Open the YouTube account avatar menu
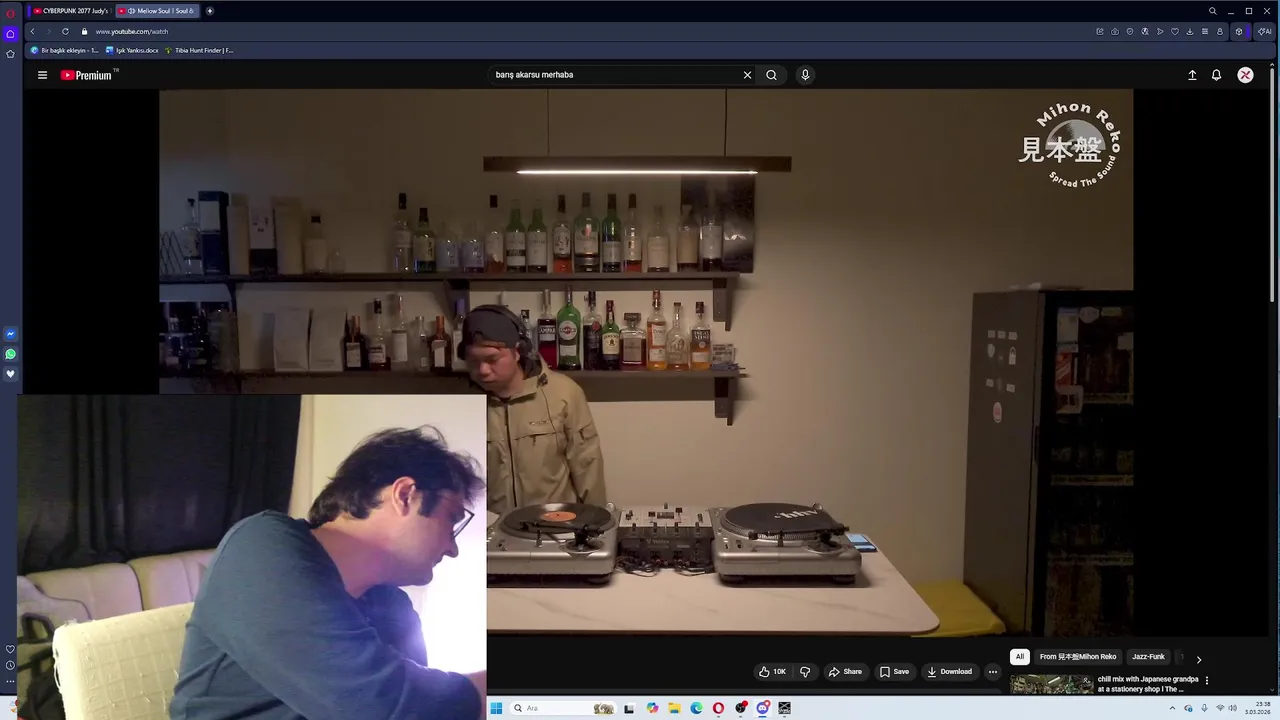The width and height of the screenshot is (1280, 720). [x=1245, y=75]
